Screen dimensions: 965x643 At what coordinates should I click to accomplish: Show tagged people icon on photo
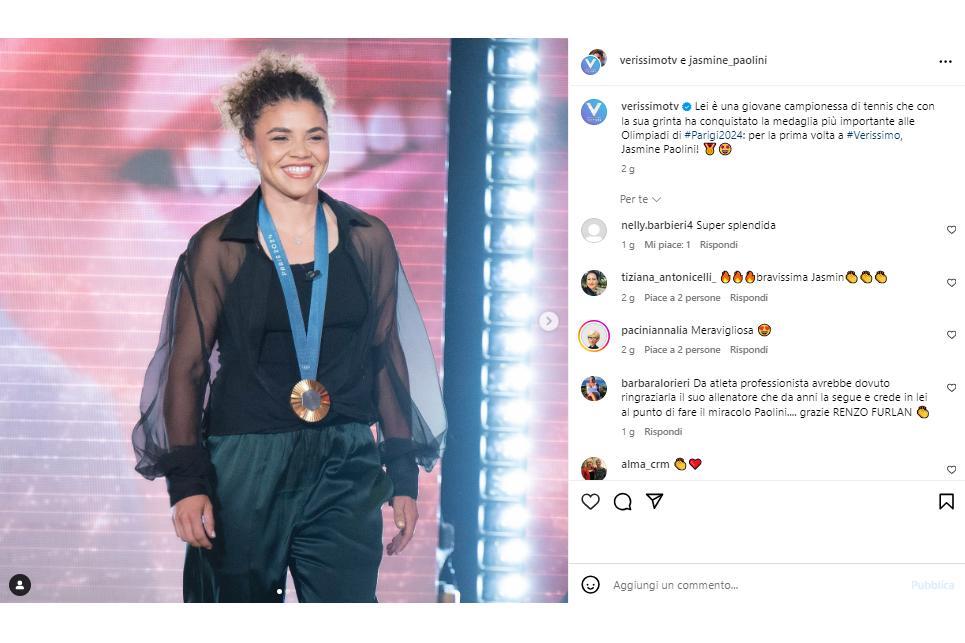point(20,585)
